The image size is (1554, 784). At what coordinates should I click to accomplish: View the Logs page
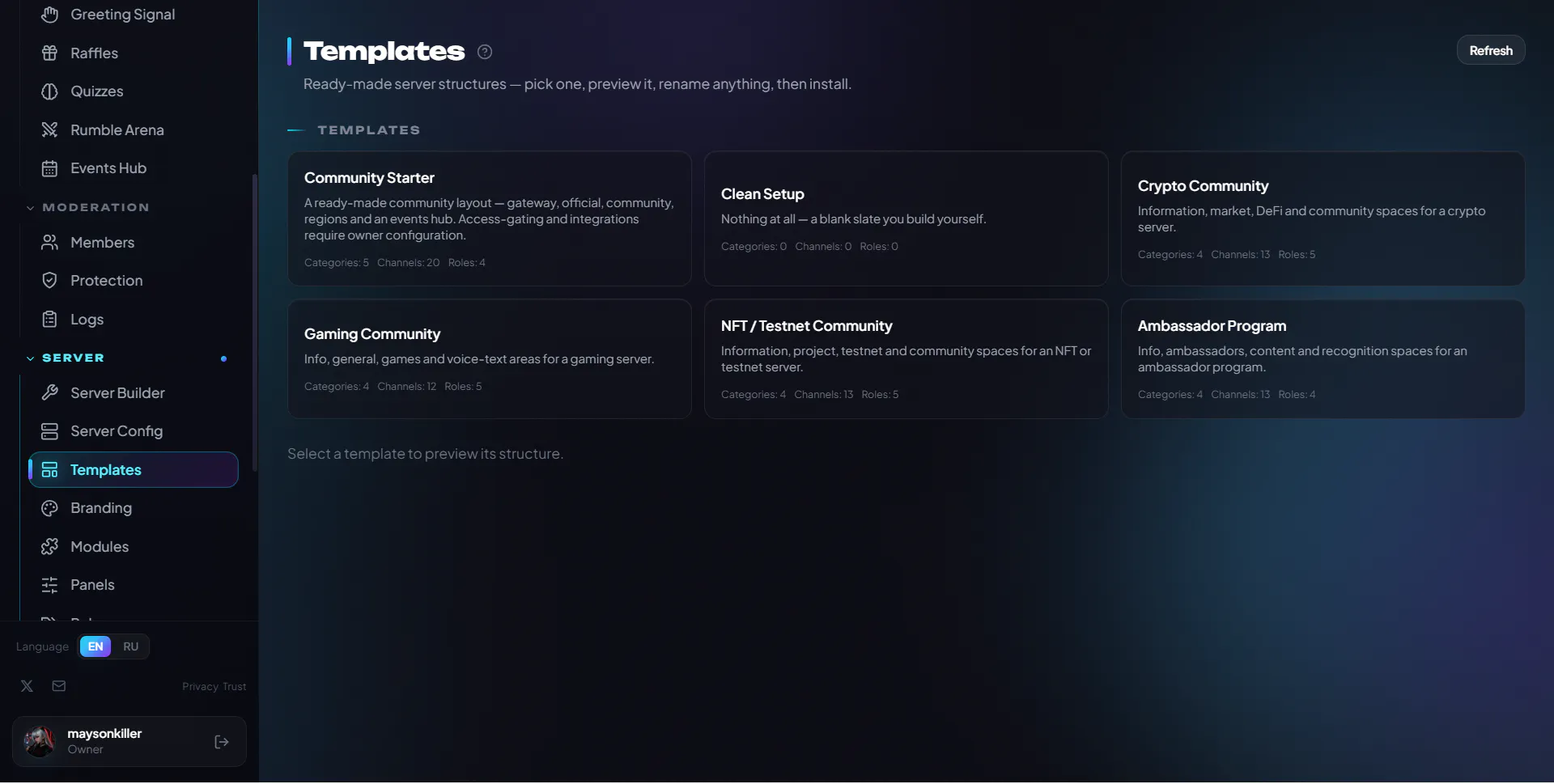(134, 320)
